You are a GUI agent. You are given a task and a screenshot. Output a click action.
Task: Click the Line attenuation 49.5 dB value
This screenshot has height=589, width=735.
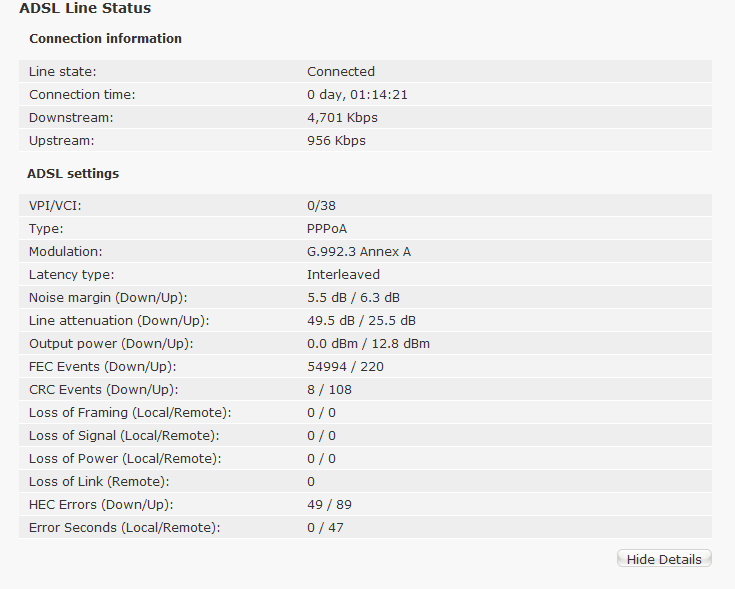330,321
